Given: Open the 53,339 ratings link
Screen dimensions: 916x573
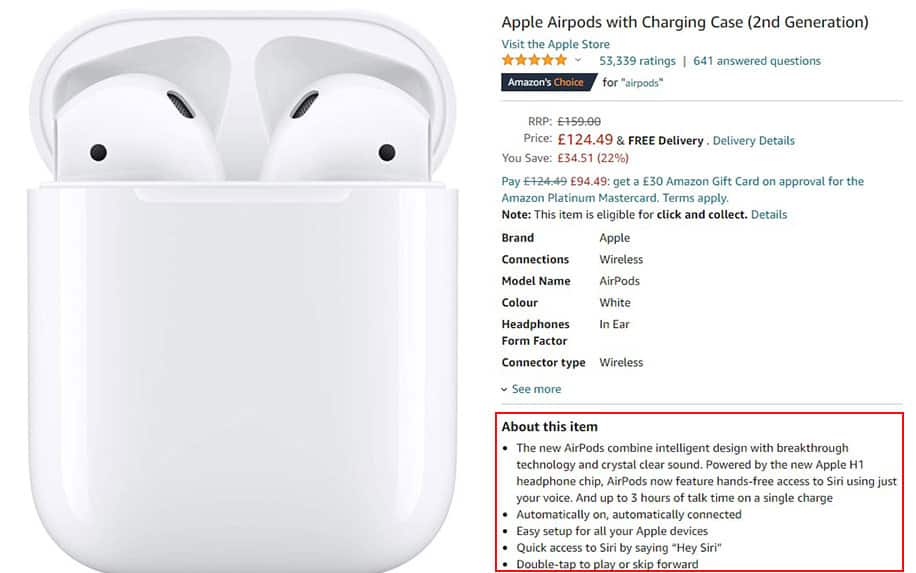Looking at the screenshot, I should (637, 61).
